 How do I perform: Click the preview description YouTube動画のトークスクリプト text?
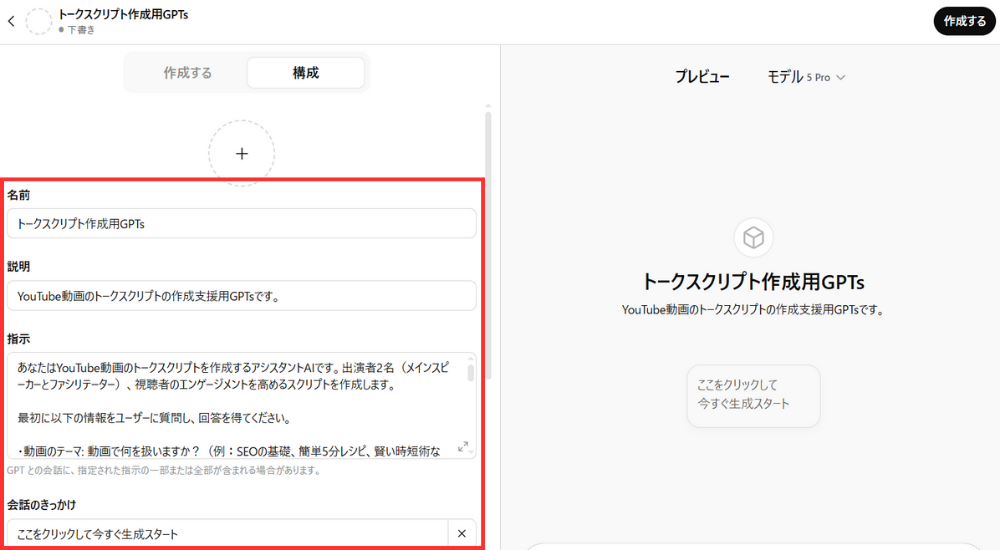pos(753,310)
